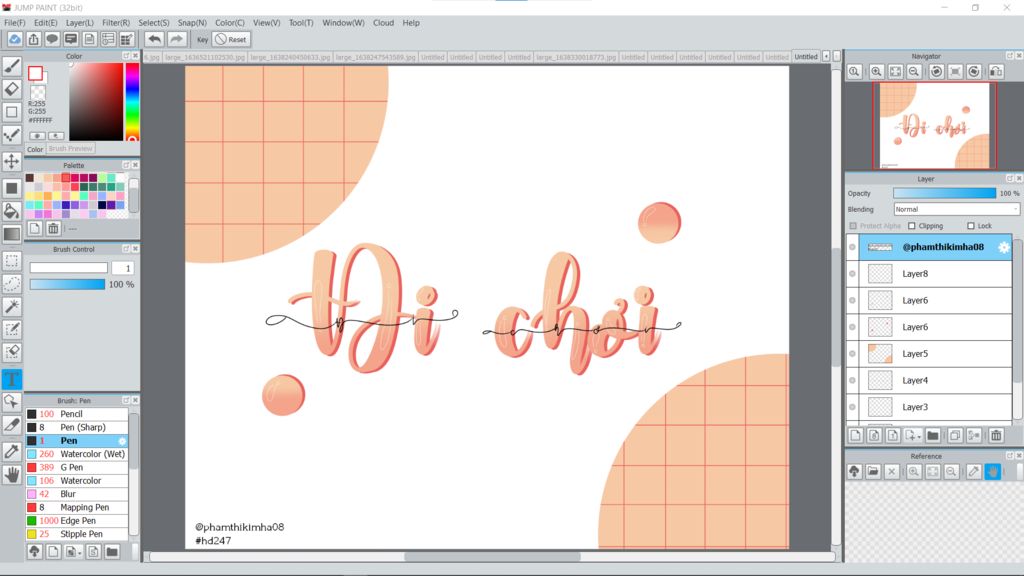Expand the add-layer dropdown in Layer panel
The height and width of the screenshot is (576, 1024).
point(913,436)
